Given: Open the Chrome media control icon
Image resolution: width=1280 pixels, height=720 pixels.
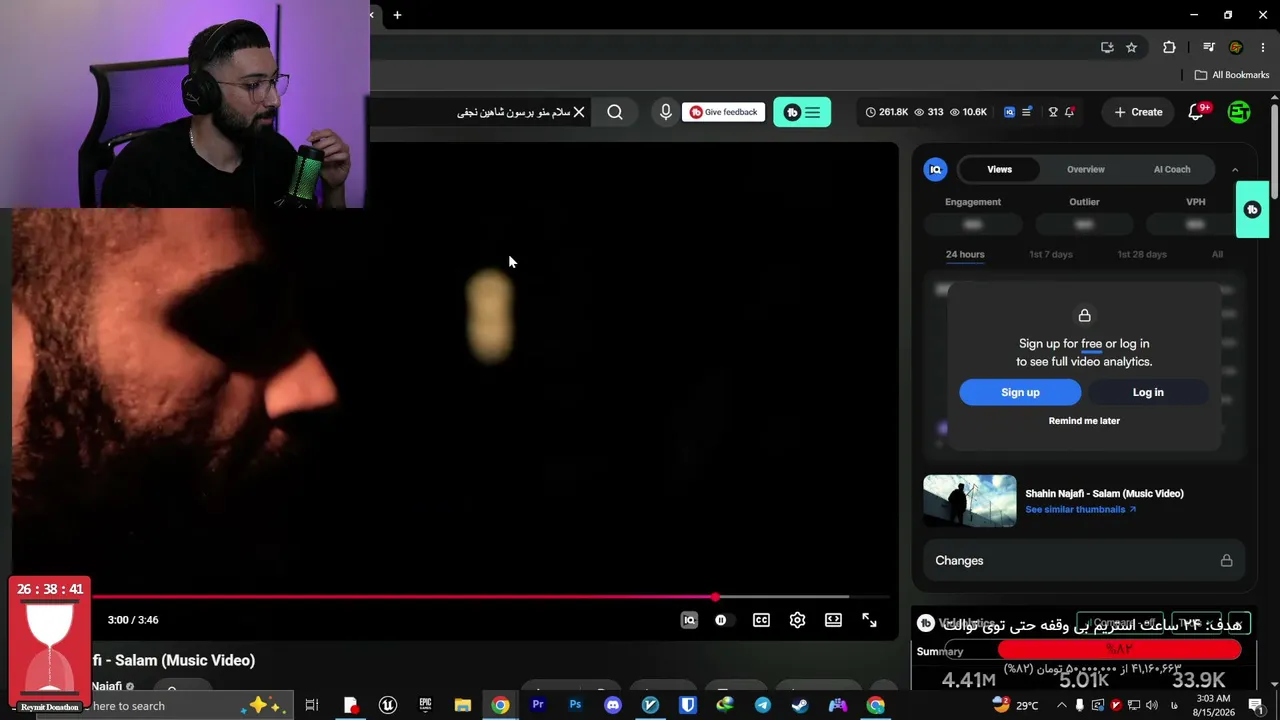Looking at the screenshot, I should (1209, 47).
